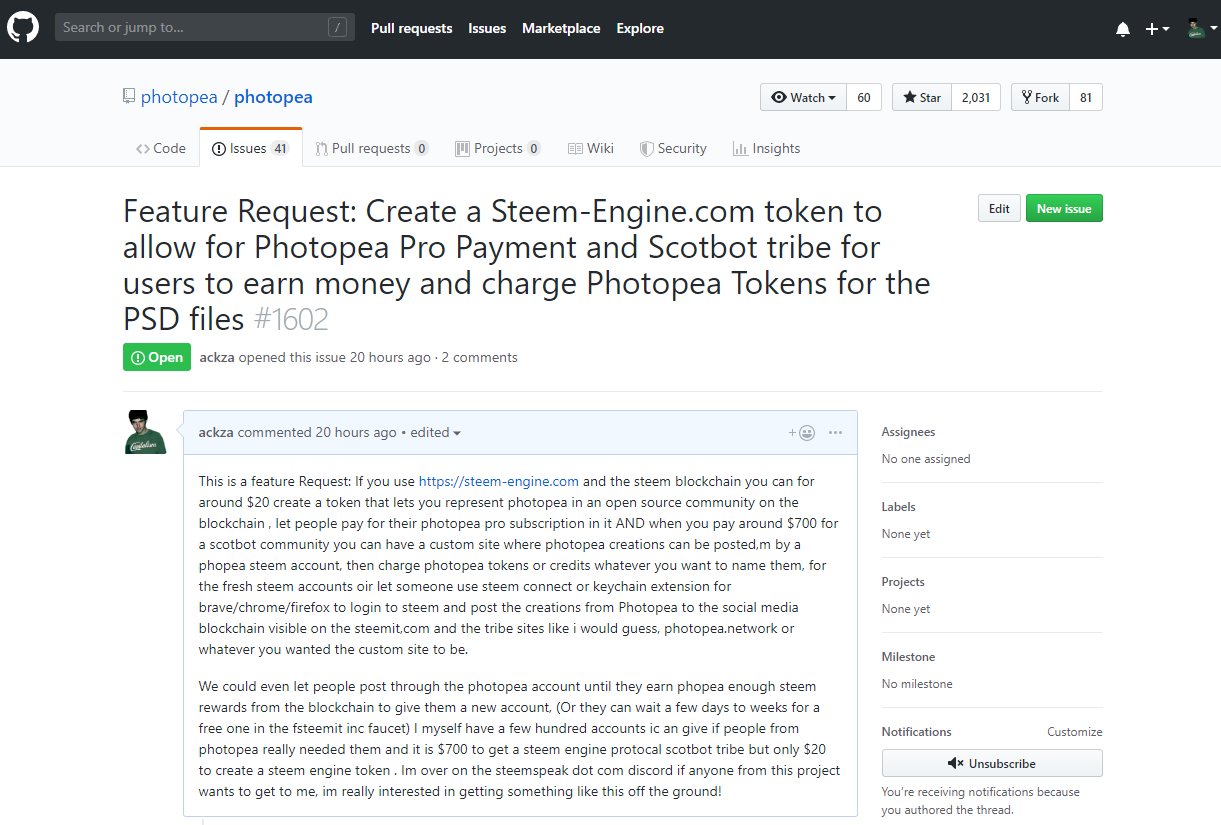Add a reaction with the smiley icon

coord(802,433)
